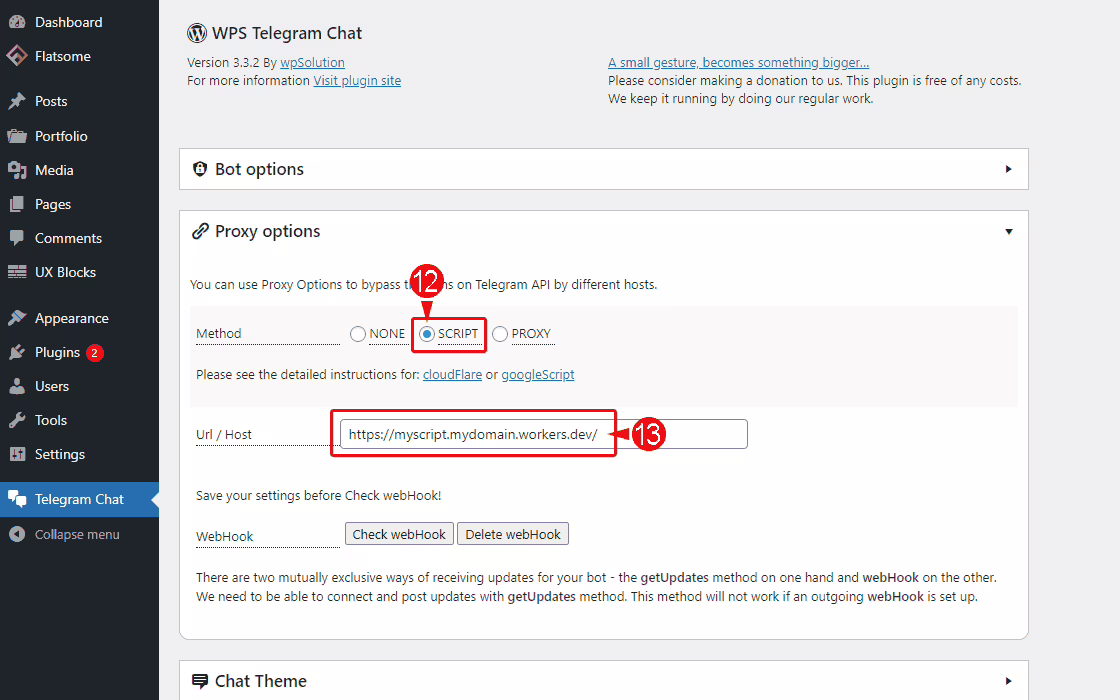Open the Settings menu in sidebar

pyautogui.click(x=60, y=454)
